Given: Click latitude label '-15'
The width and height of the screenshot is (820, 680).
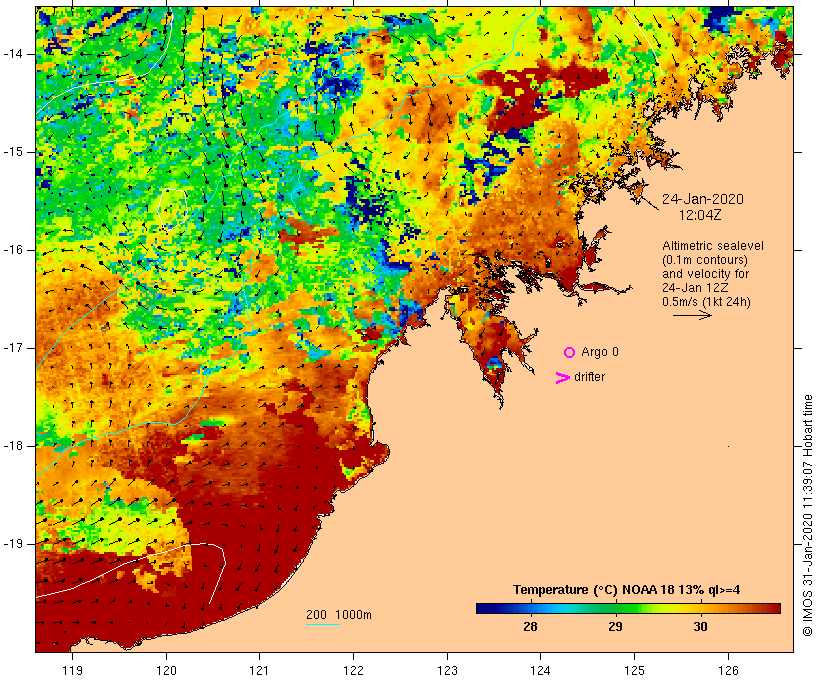Looking at the screenshot, I should point(13,152).
